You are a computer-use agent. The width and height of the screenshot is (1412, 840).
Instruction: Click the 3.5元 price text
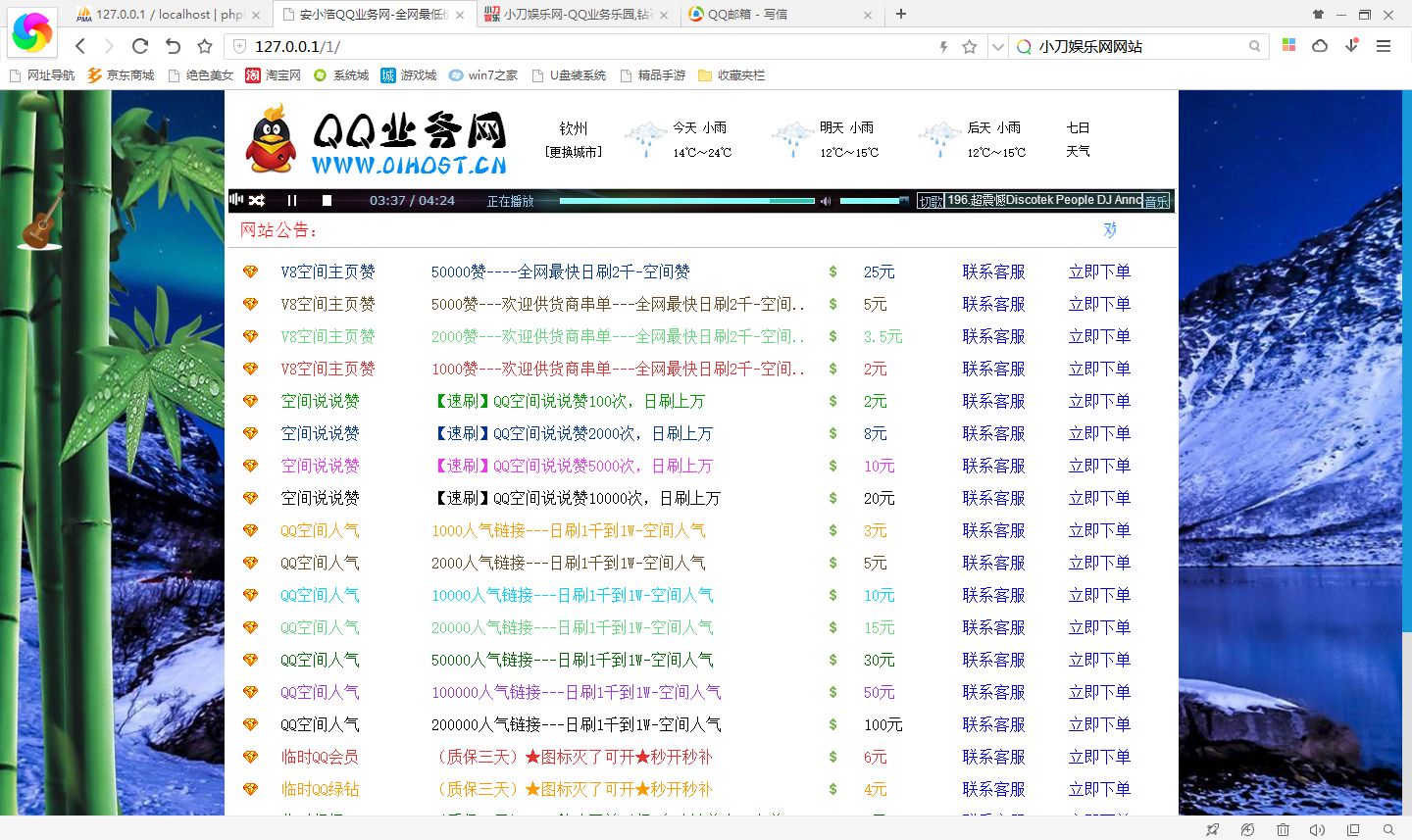[882, 336]
